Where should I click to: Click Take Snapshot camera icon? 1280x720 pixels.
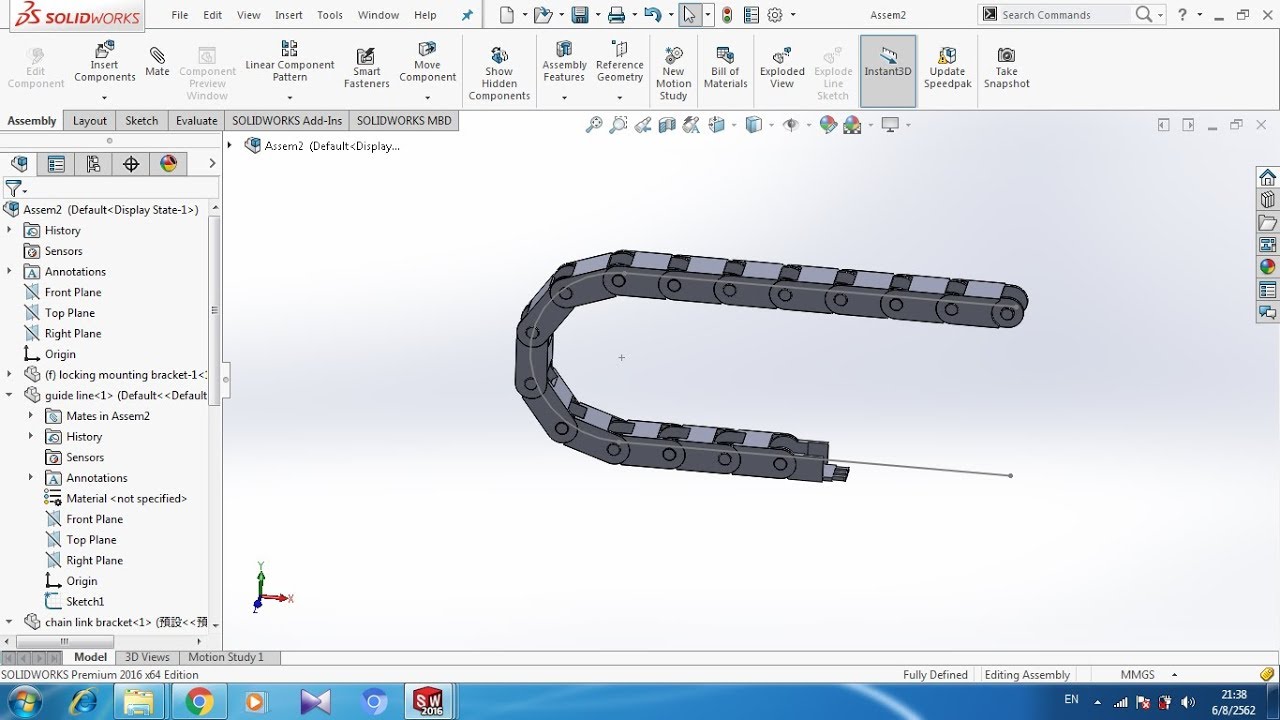point(1006,68)
